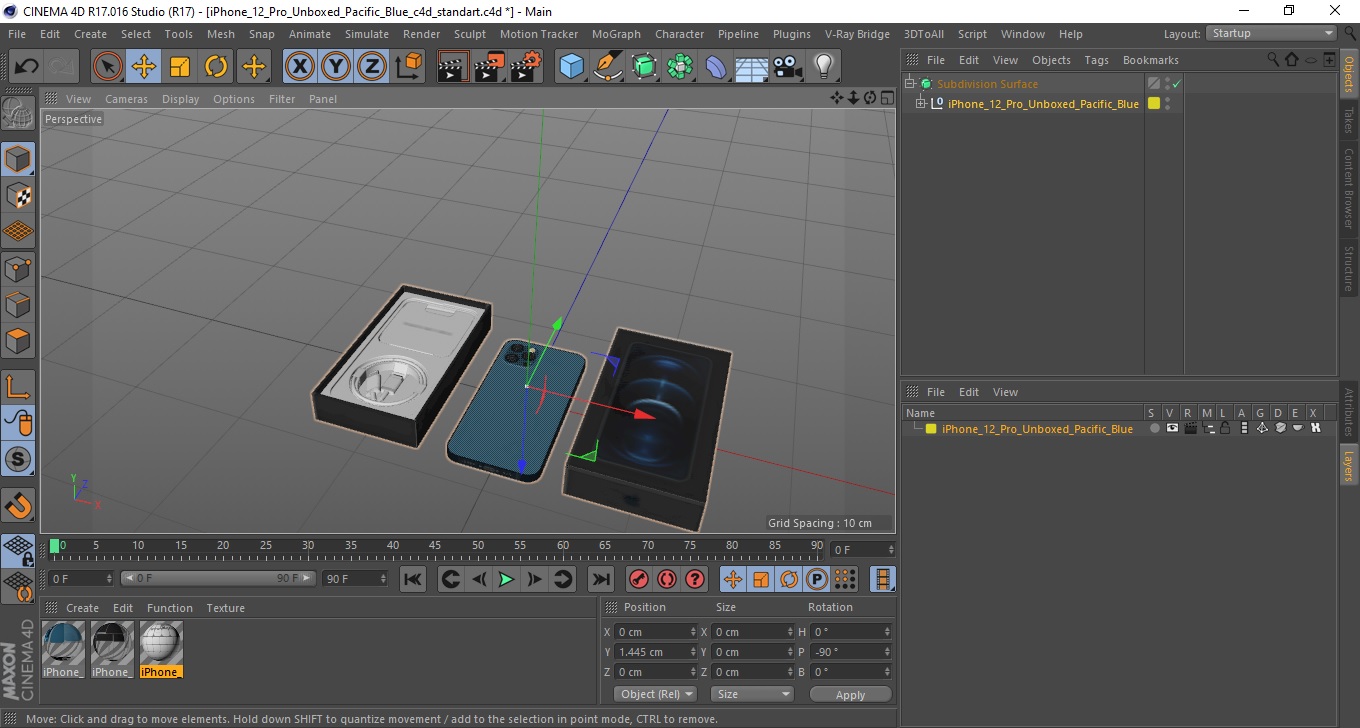
Task: Click the end frame 90 F spinner
Action: point(383,579)
